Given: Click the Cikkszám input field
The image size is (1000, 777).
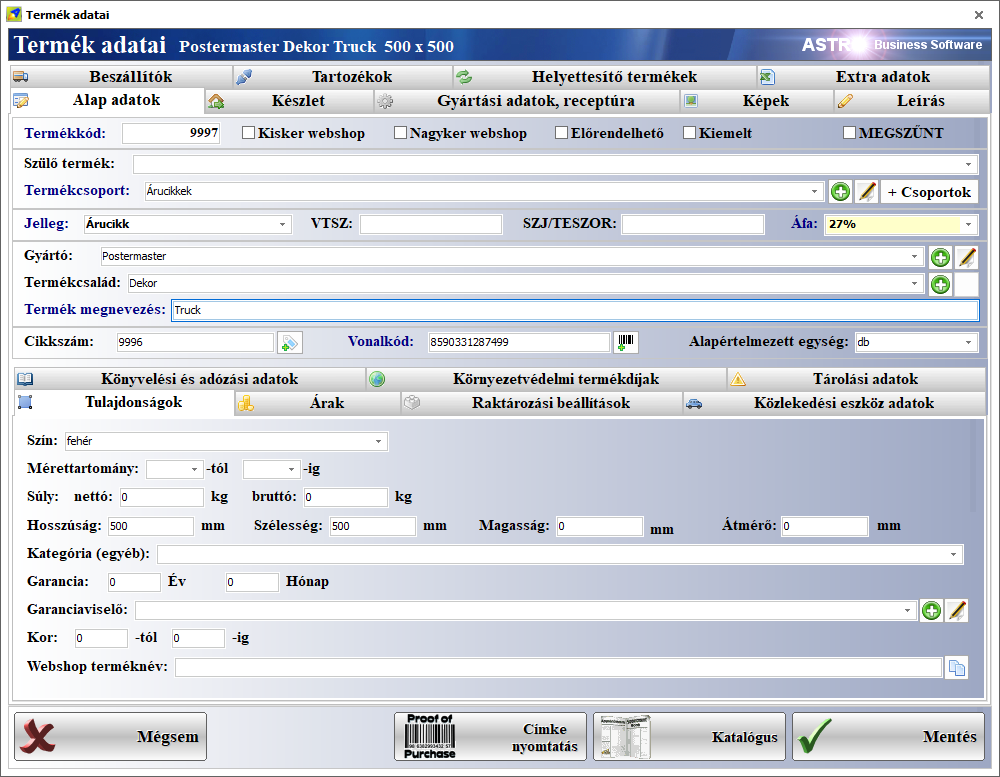Looking at the screenshot, I should (x=195, y=343).
